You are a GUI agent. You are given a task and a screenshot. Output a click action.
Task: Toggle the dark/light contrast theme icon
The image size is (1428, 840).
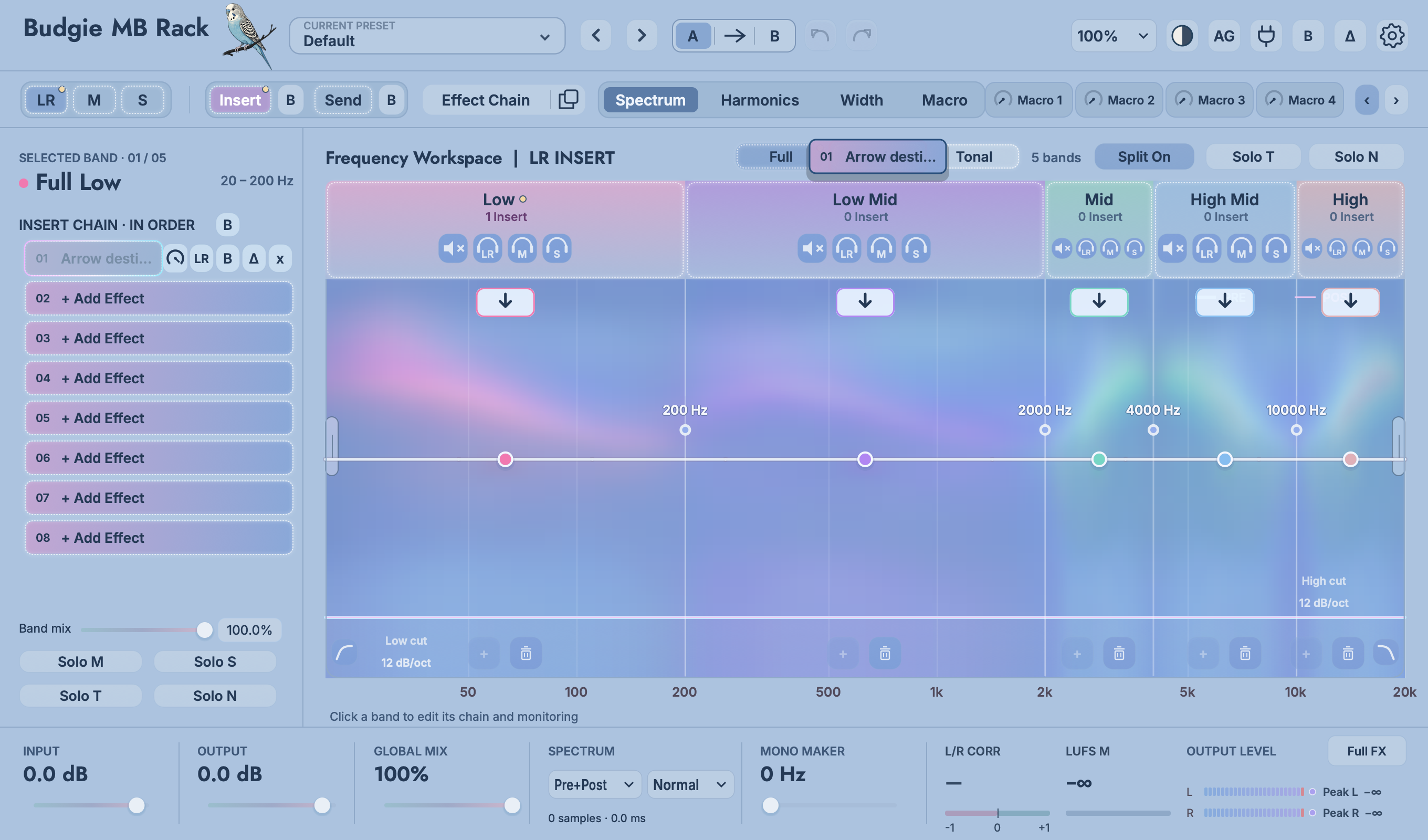coord(1182,36)
